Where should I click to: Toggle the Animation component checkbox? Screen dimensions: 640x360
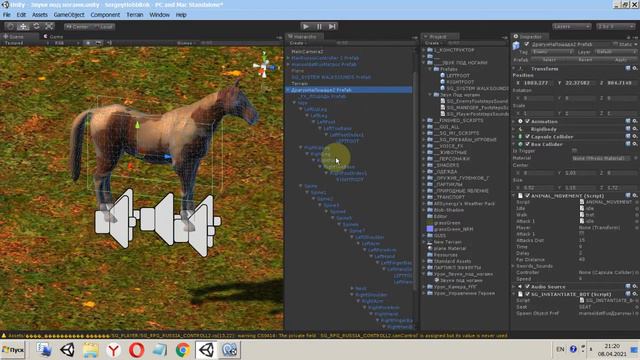[x=527, y=121]
